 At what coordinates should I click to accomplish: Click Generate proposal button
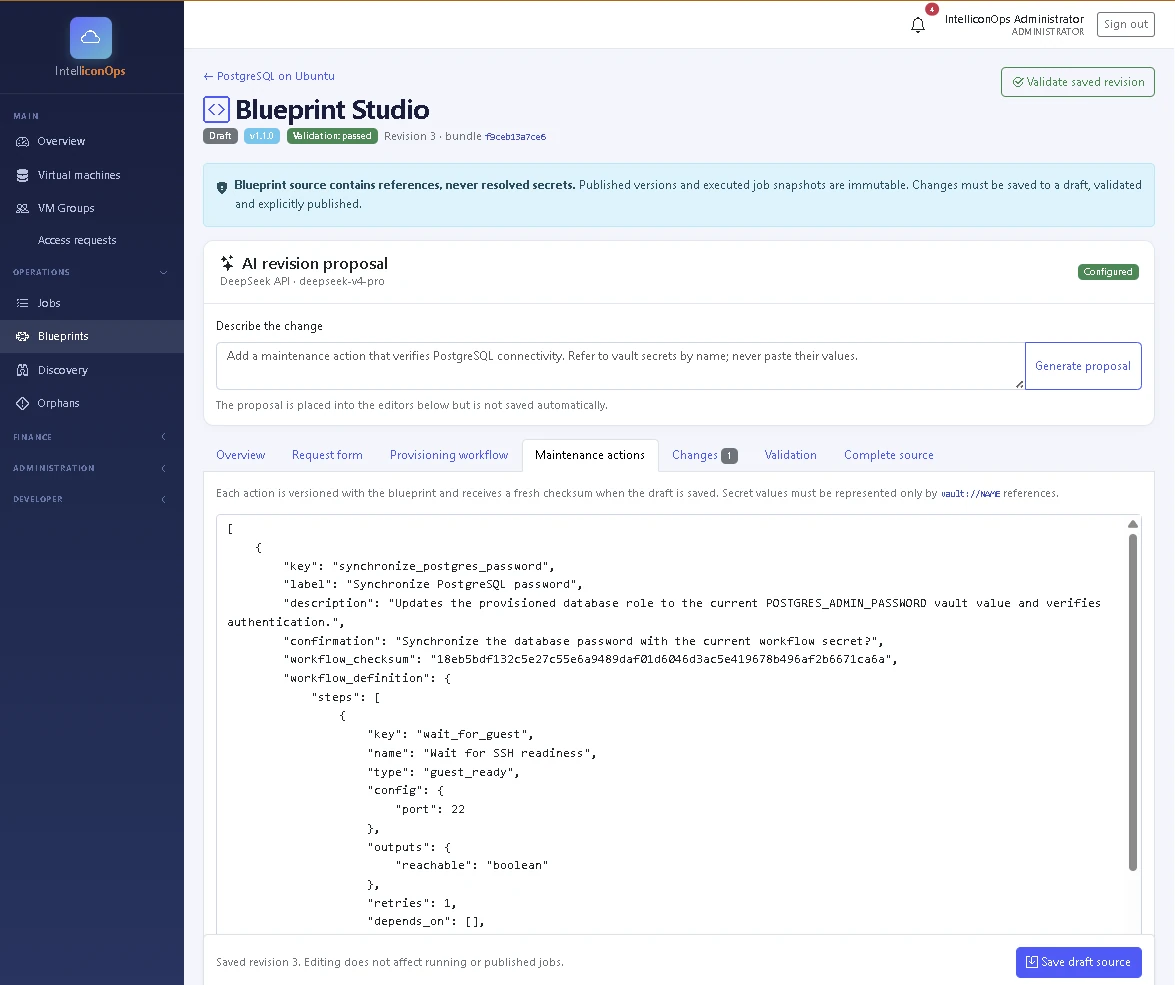click(1083, 366)
